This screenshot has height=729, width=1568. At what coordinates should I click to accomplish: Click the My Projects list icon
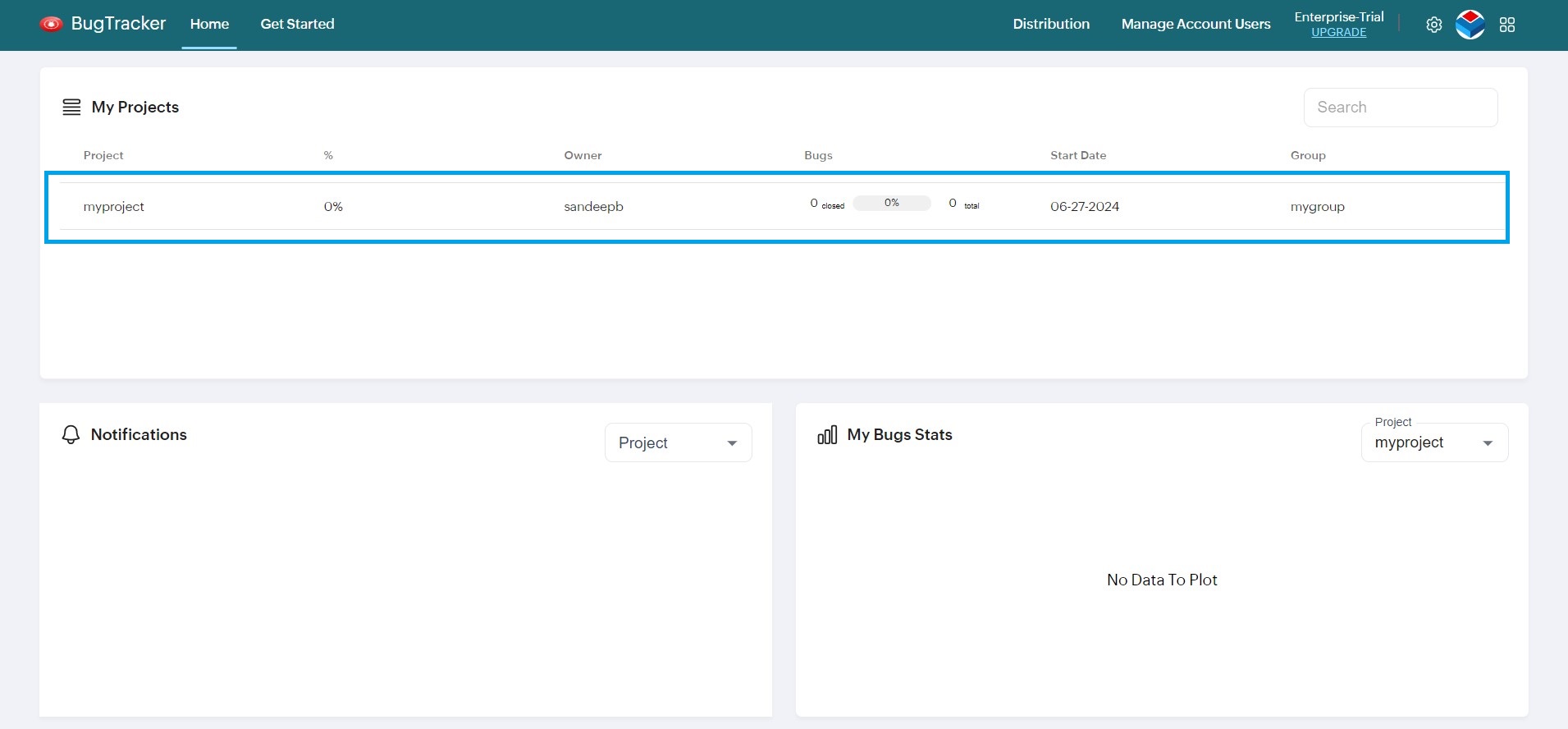point(71,107)
